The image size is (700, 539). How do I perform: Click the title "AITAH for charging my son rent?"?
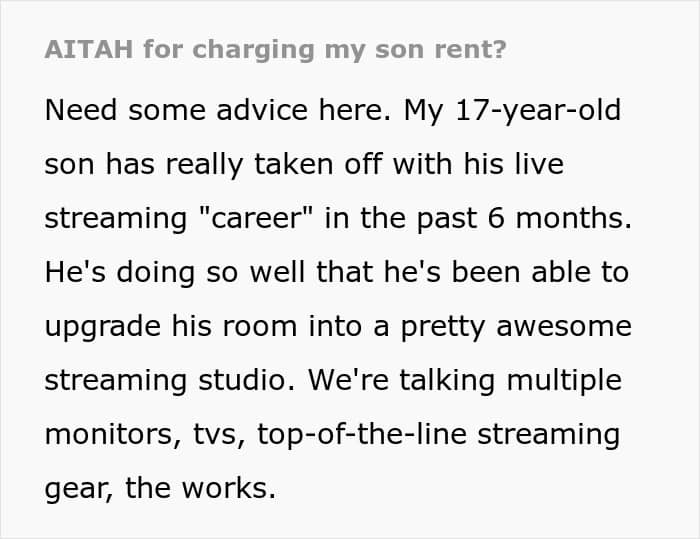coord(275,51)
